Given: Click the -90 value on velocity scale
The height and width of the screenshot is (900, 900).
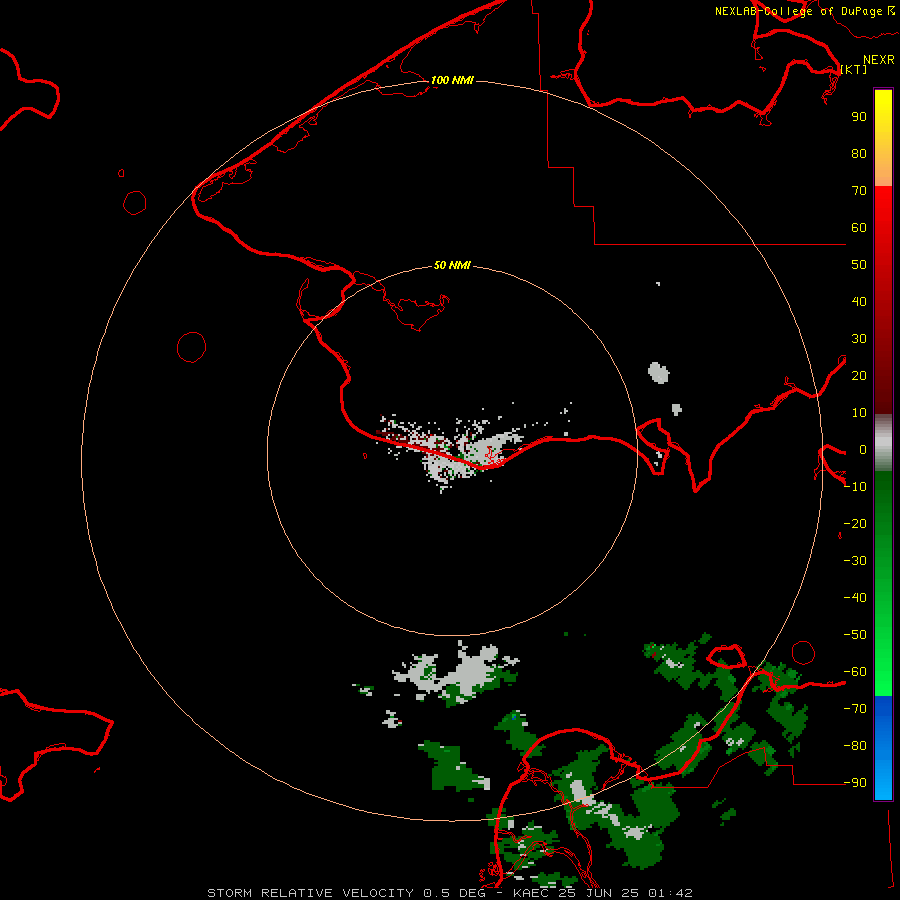Looking at the screenshot, I should pyautogui.click(x=855, y=783).
